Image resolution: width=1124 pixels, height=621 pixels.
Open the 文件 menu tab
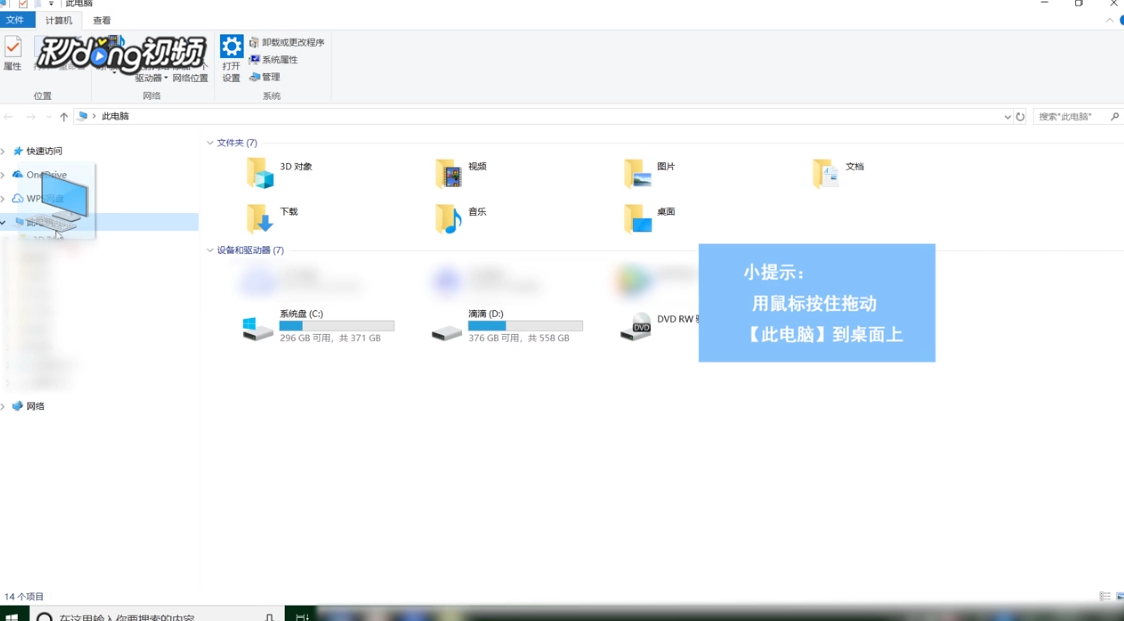15,20
